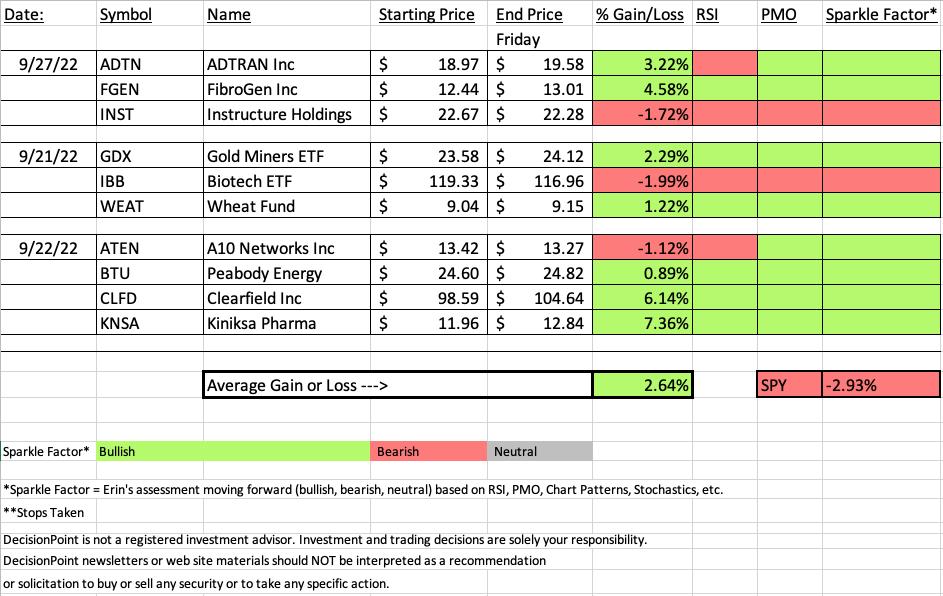The image size is (943, 596).
Task: Click the red Bearish legend swatch
Action: pyautogui.click(x=429, y=451)
